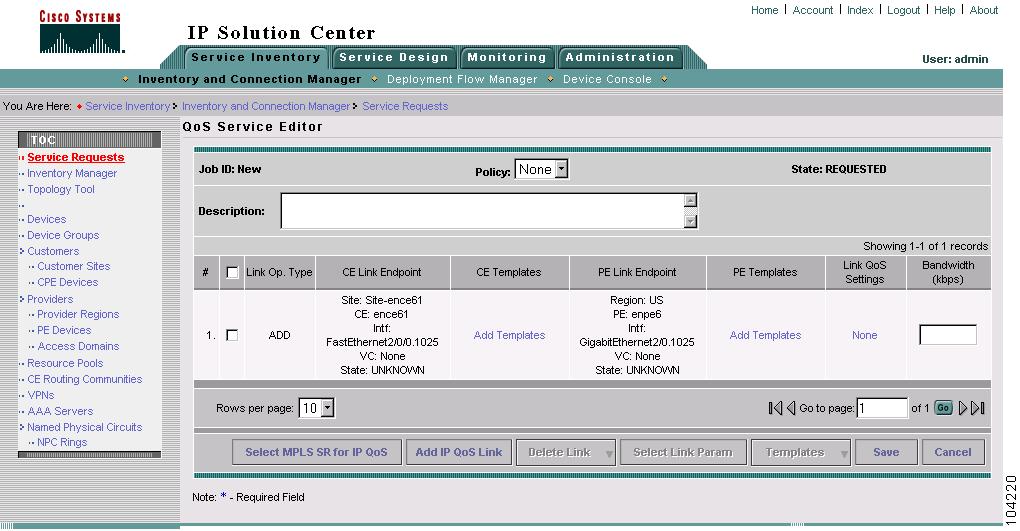Select Device Groups in TOC
The height and width of the screenshot is (531, 1020).
click(x=63, y=235)
